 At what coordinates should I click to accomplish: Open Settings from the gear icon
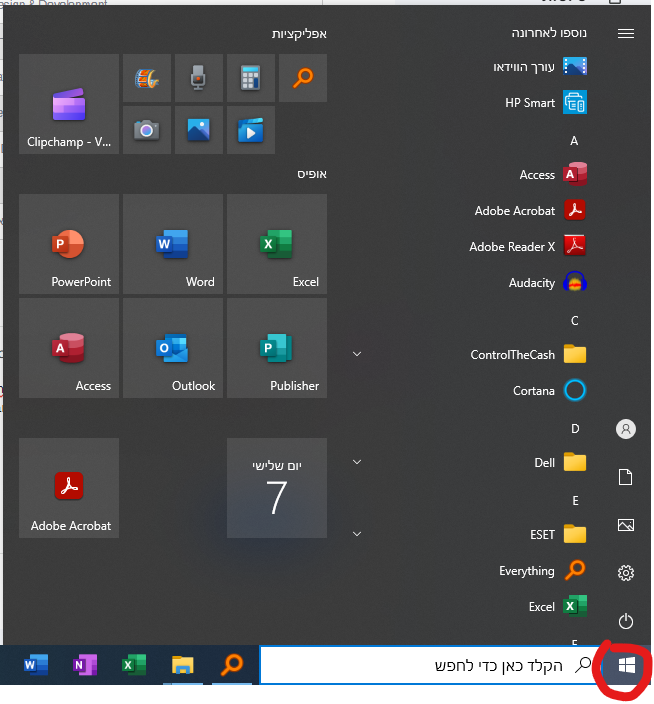pyautogui.click(x=626, y=573)
